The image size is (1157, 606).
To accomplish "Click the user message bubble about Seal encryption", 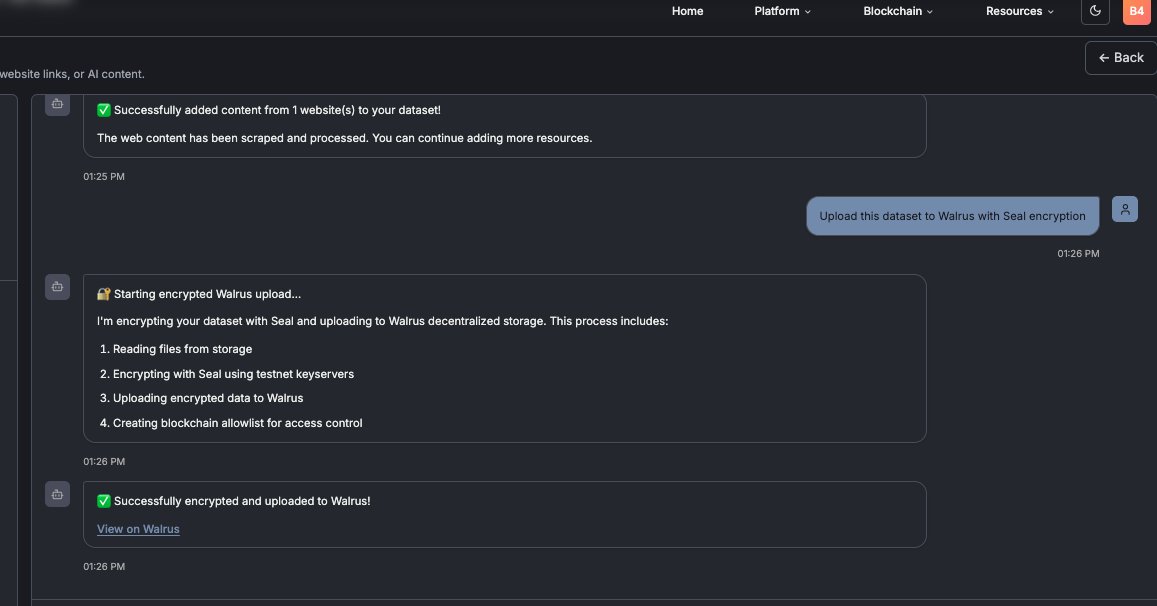I will tap(952, 215).
